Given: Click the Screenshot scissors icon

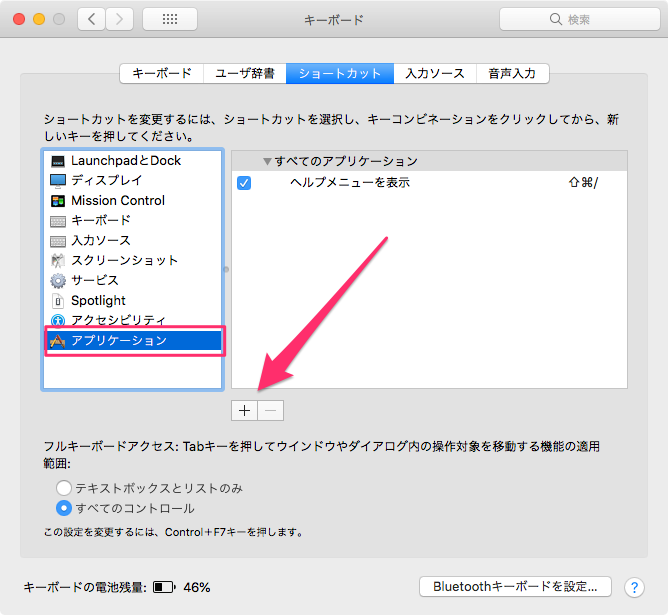Looking at the screenshot, I should 58,261.
